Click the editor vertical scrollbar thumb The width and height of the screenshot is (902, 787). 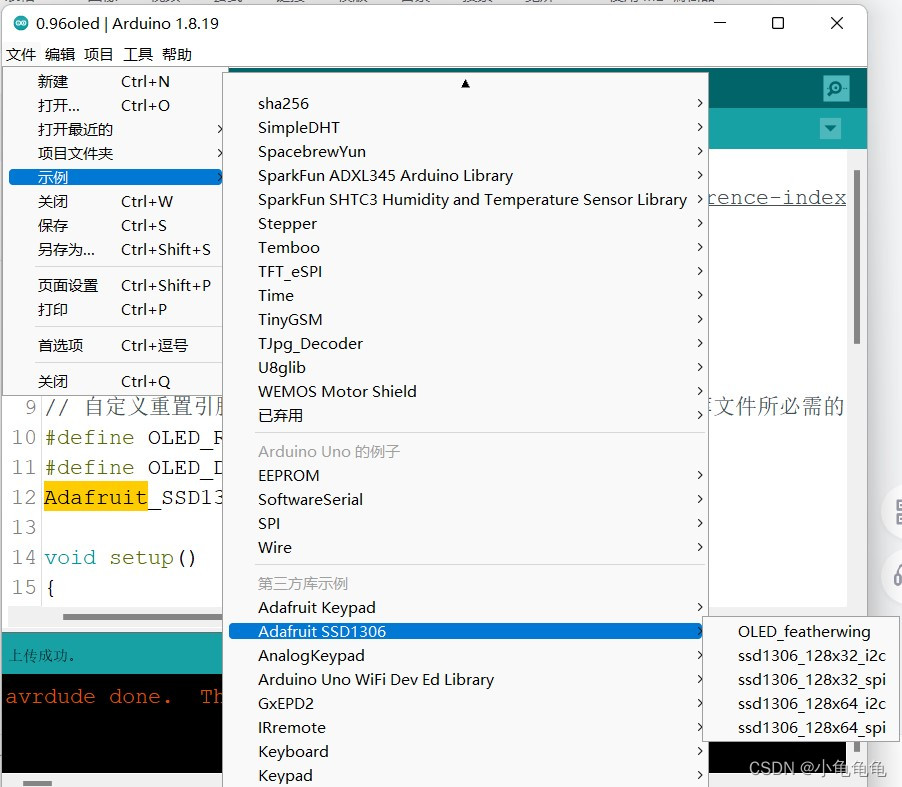[x=857, y=257]
